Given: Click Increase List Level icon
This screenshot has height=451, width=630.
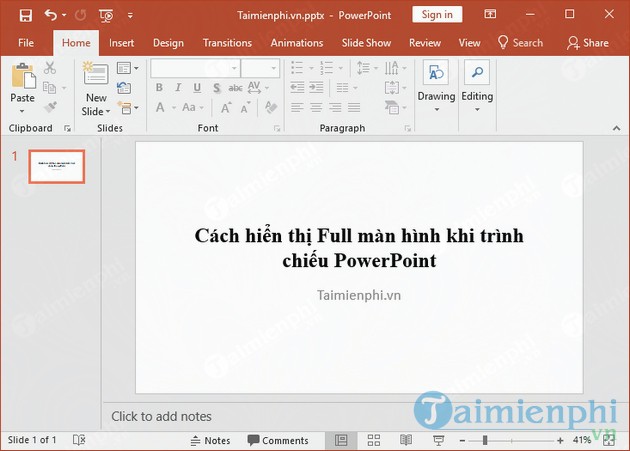Looking at the screenshot, I should (316, 87).
